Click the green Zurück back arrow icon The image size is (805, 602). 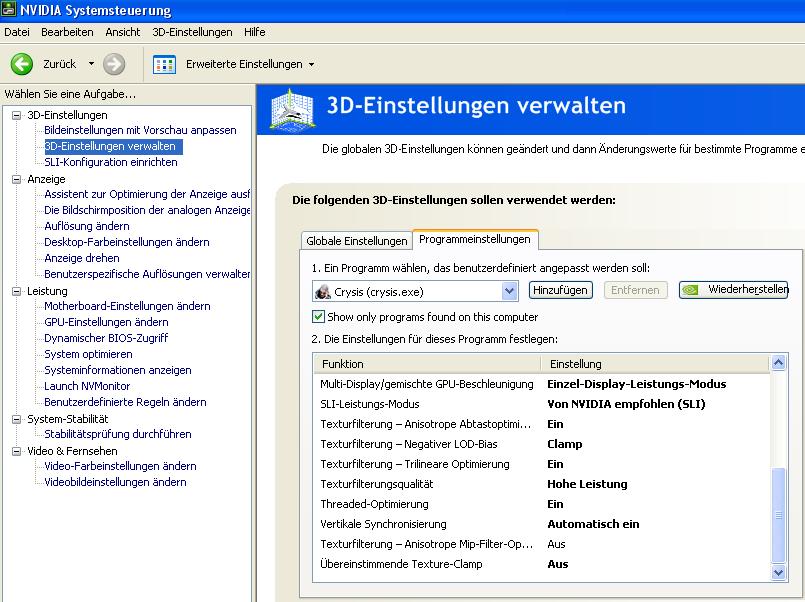(x=22, y=64)
